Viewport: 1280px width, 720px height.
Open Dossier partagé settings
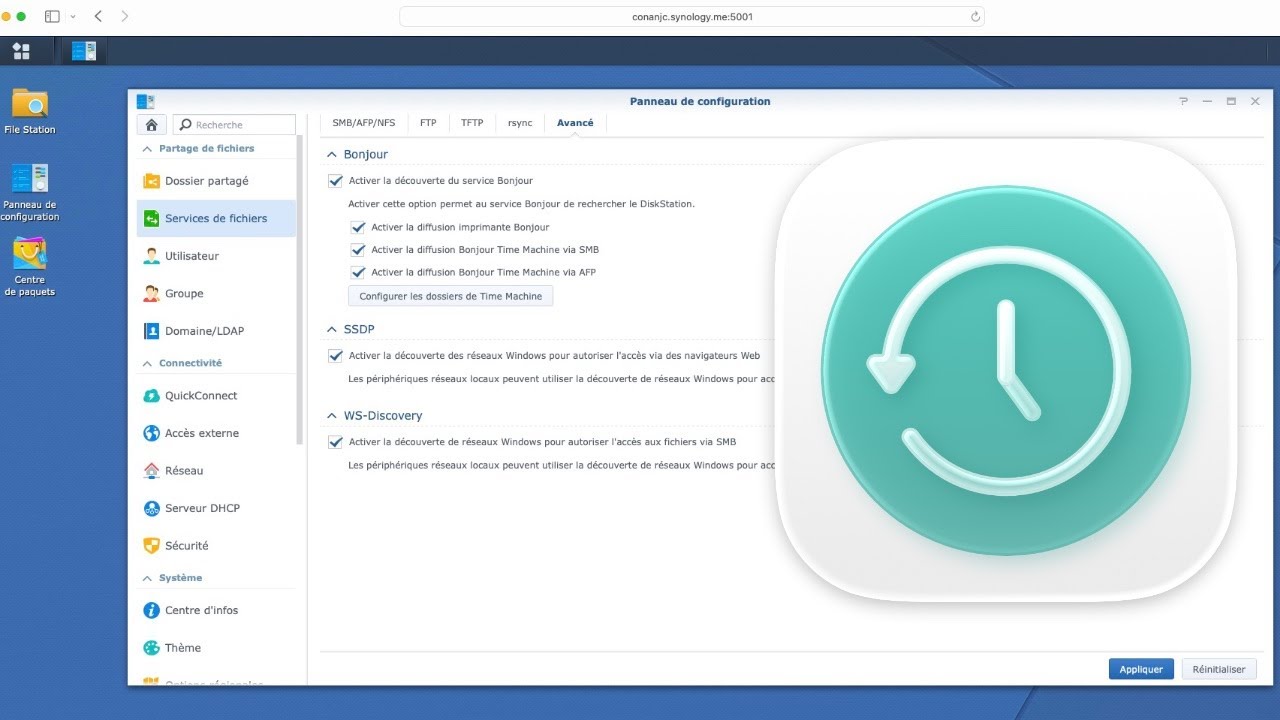[216, 181]
